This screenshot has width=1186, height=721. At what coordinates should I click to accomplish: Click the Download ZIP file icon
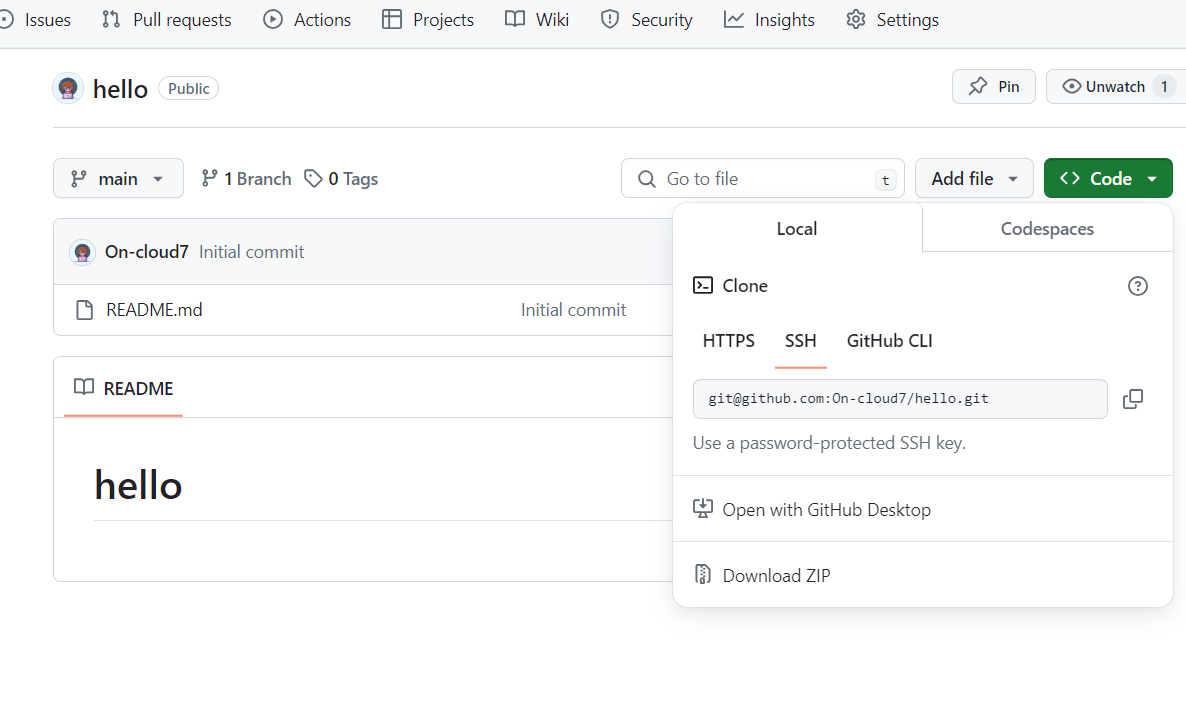pyautogui.click(x=703, y=575)
